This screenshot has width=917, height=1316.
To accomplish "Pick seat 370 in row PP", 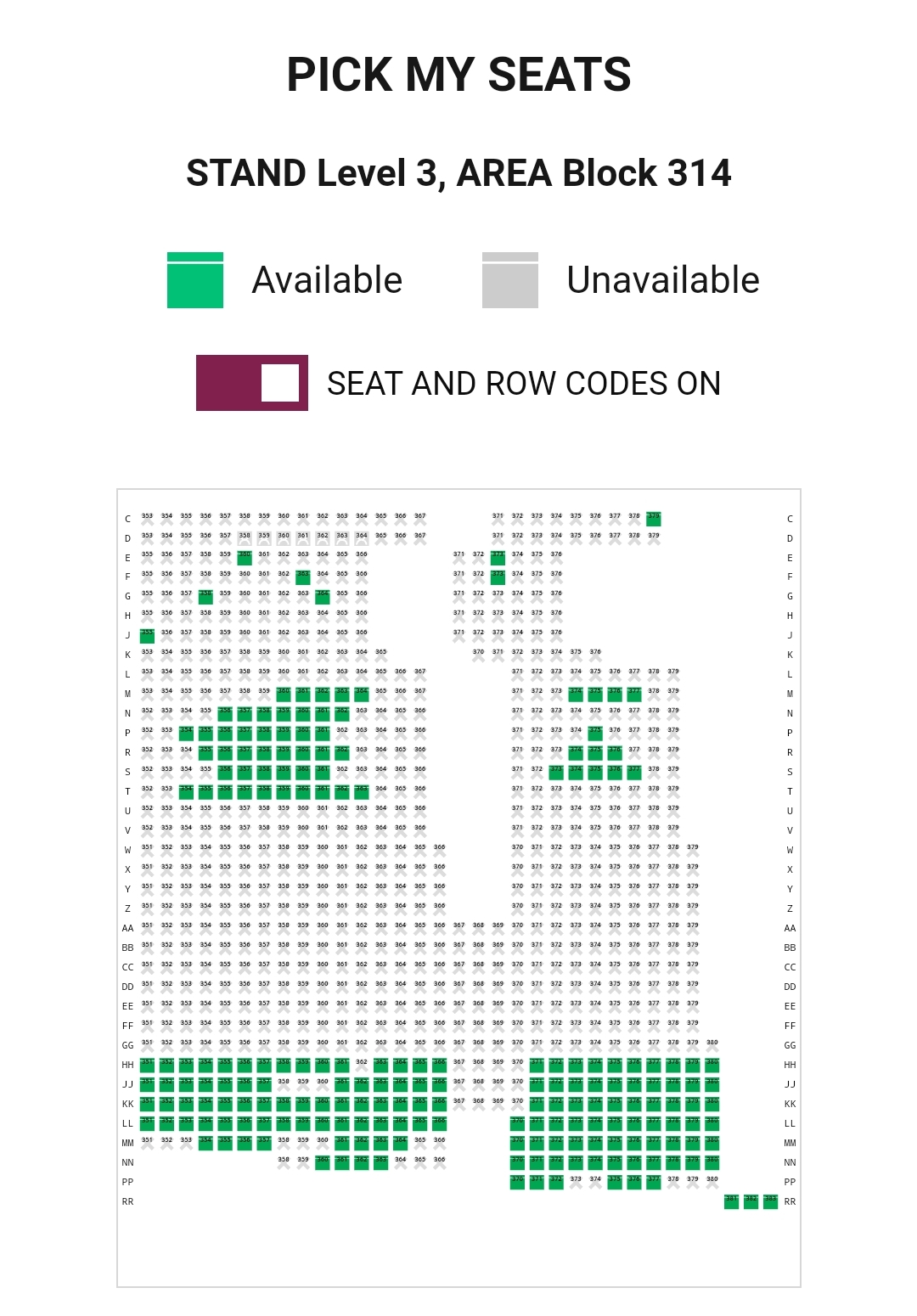I will 517,1182.
